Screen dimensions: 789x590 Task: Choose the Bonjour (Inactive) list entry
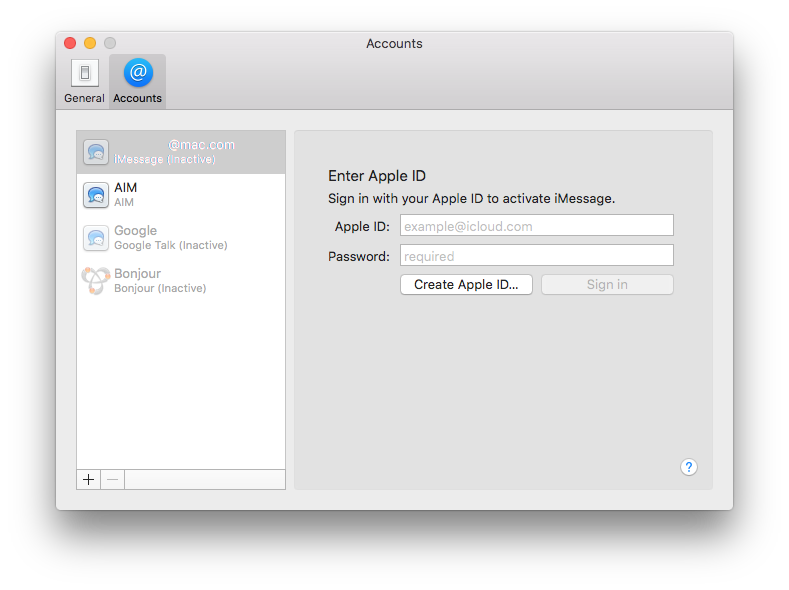tap(160, 281)
